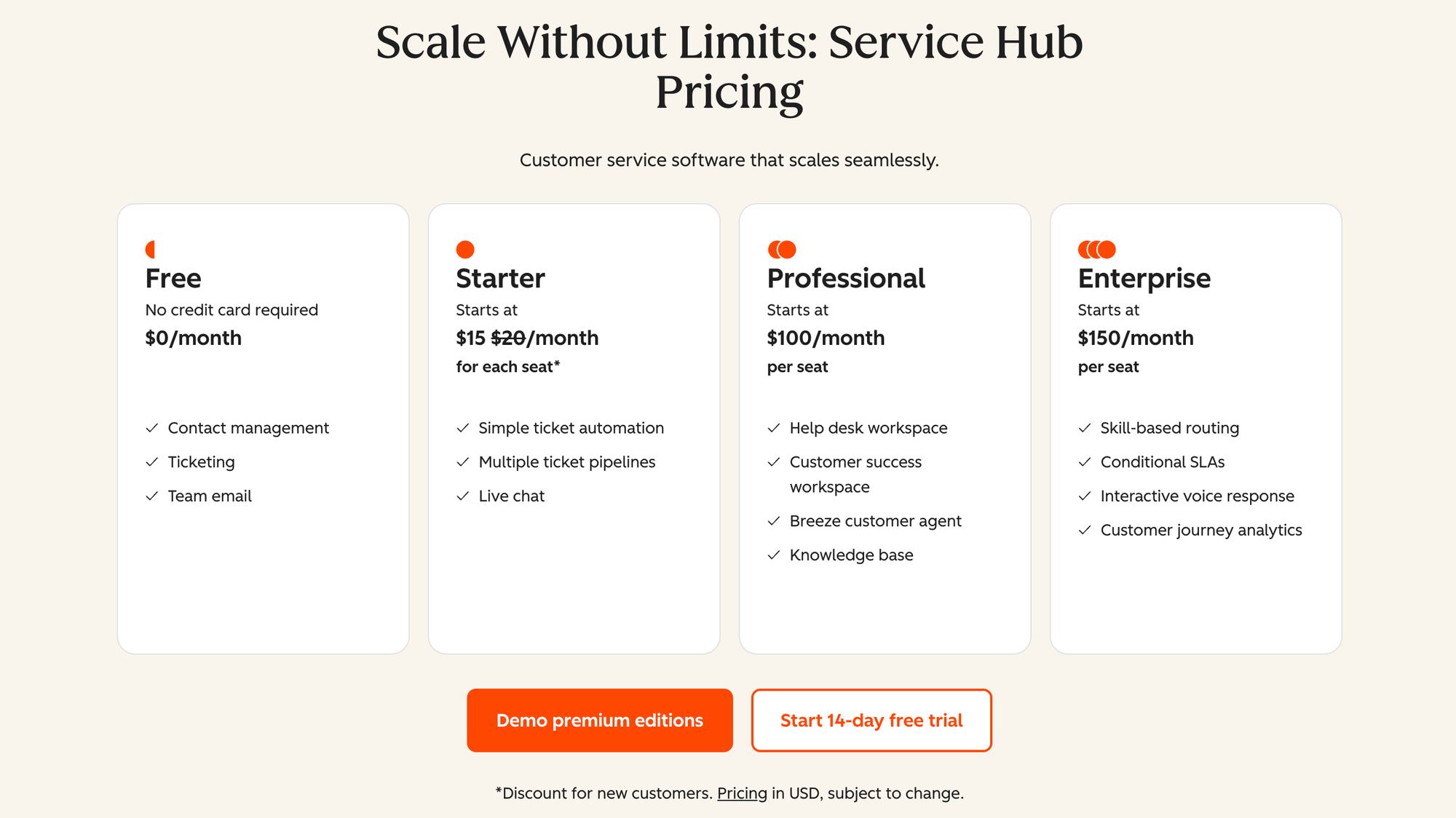Click the Demo premium editions button
Image resolution: width=1456 pixels, height=818 pixels.
click(x=599, y=720)
